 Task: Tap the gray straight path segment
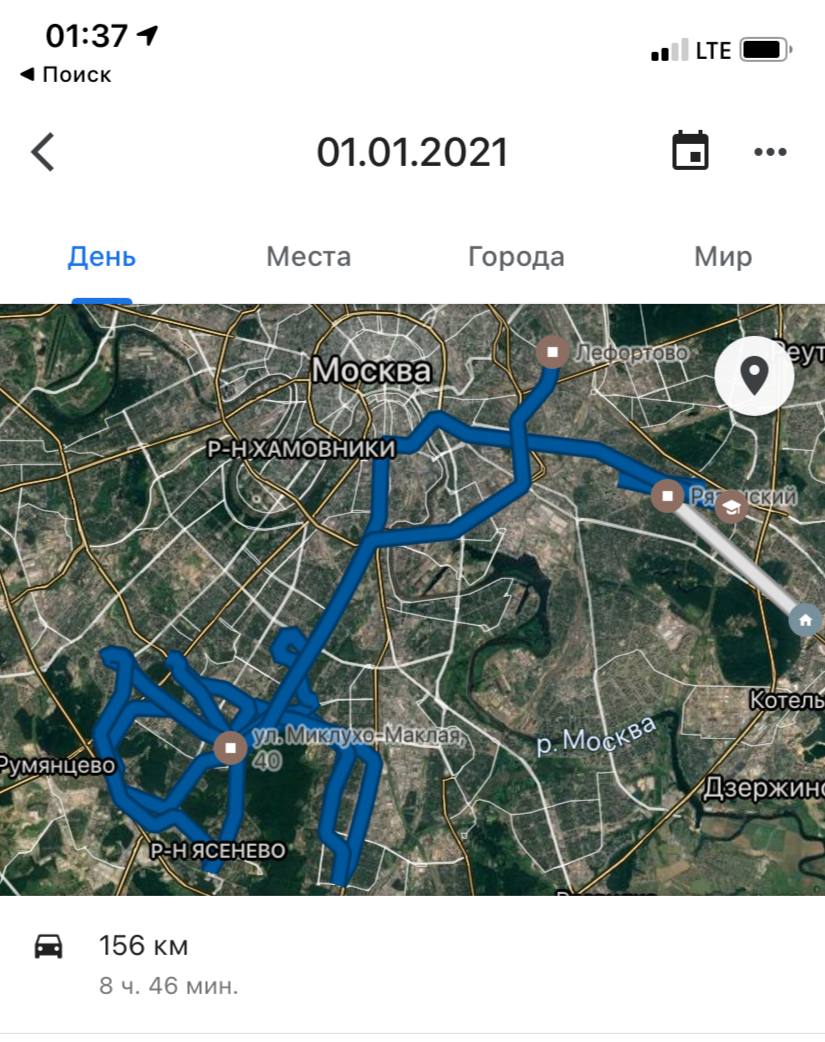tap(738, 560)
